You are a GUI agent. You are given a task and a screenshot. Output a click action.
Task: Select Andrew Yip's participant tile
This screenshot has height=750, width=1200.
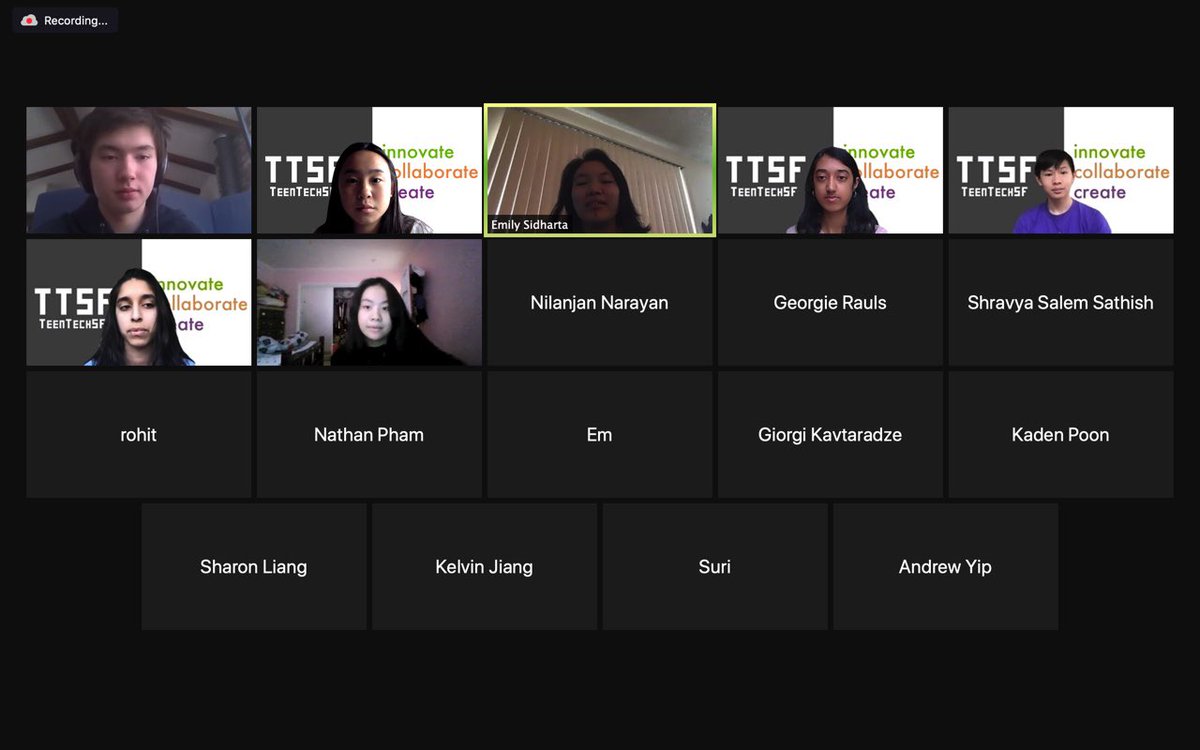[945, 566]
